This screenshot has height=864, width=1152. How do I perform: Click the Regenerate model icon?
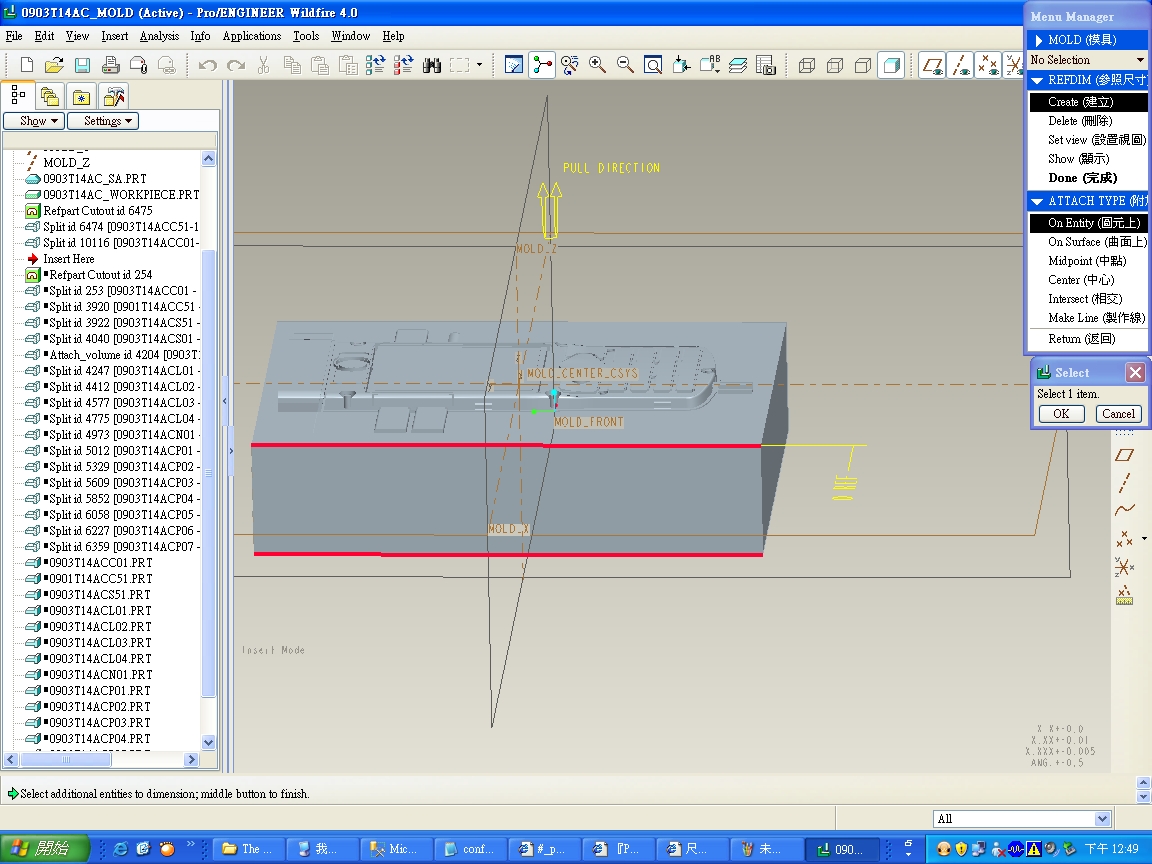(375, 65)
